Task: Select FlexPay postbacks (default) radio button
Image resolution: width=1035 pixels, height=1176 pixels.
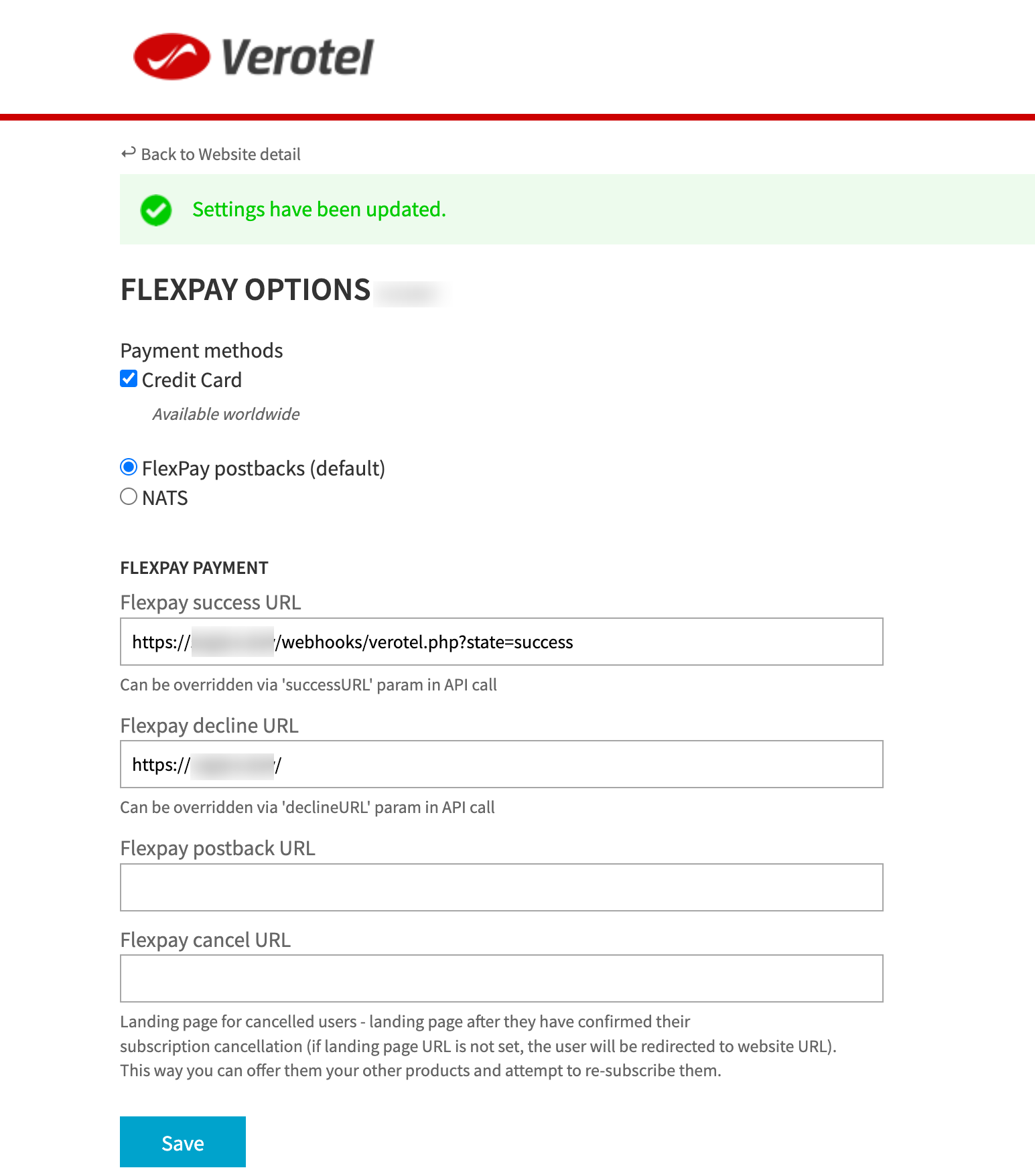Action: [129, 467]
